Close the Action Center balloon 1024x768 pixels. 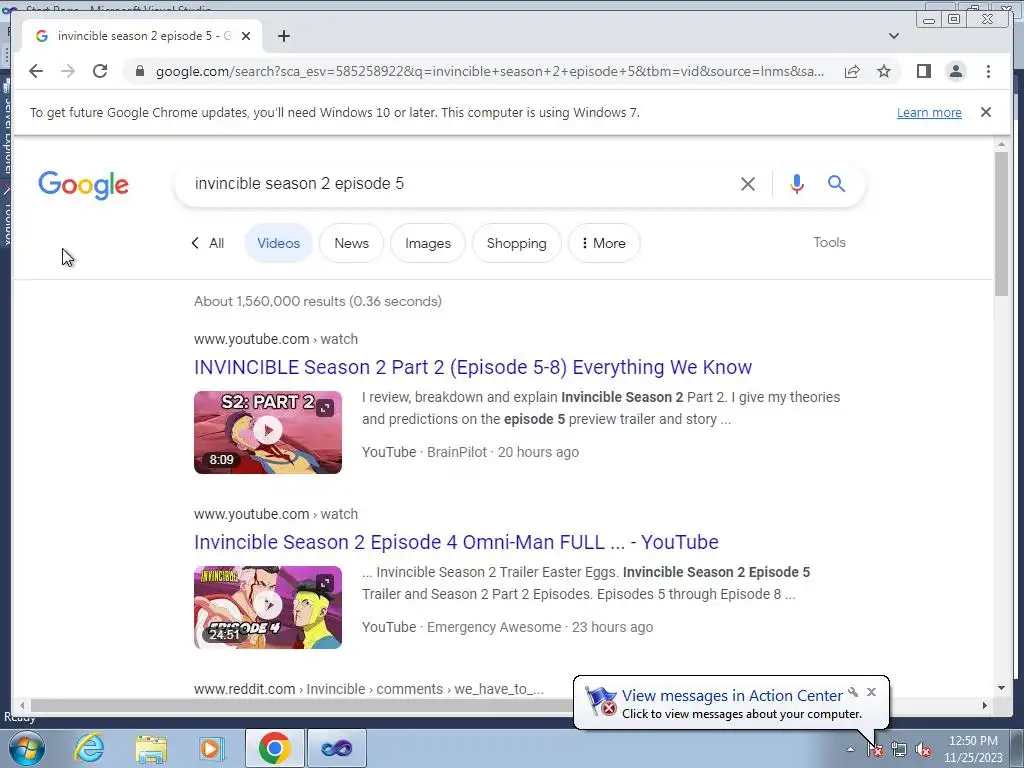[x=871, y=692]
